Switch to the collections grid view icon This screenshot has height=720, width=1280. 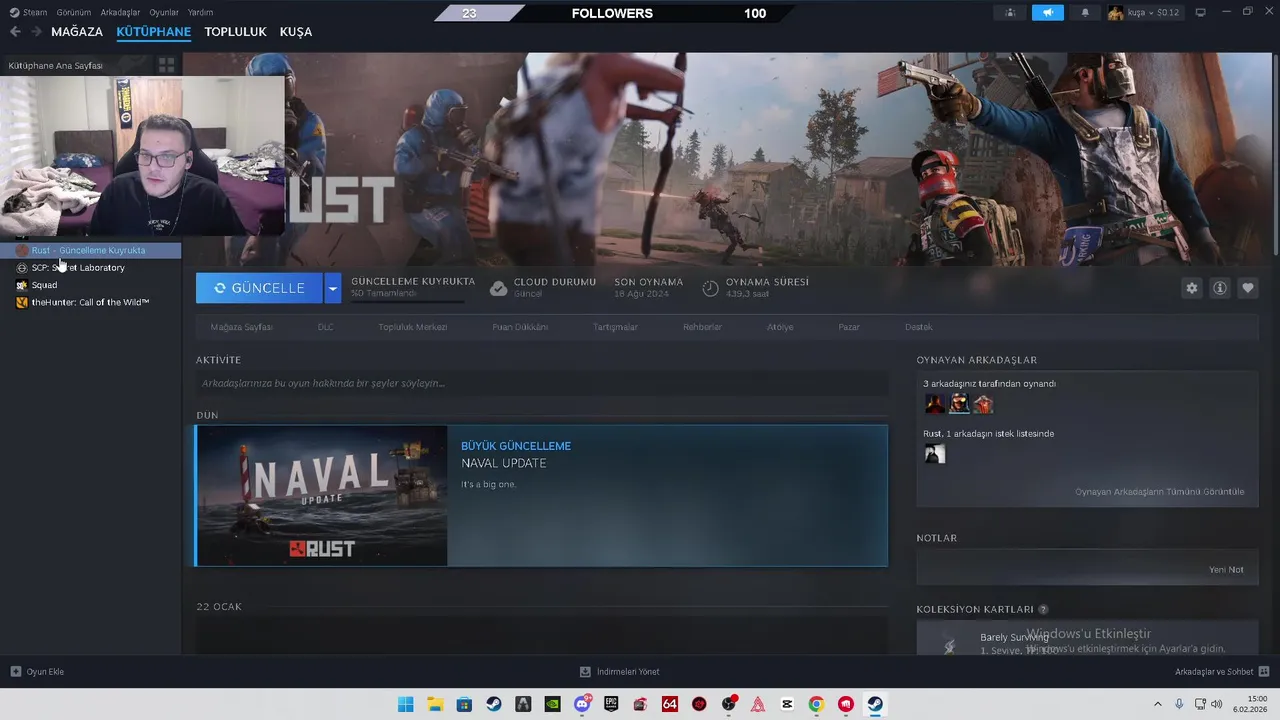(x=167, y=65)
